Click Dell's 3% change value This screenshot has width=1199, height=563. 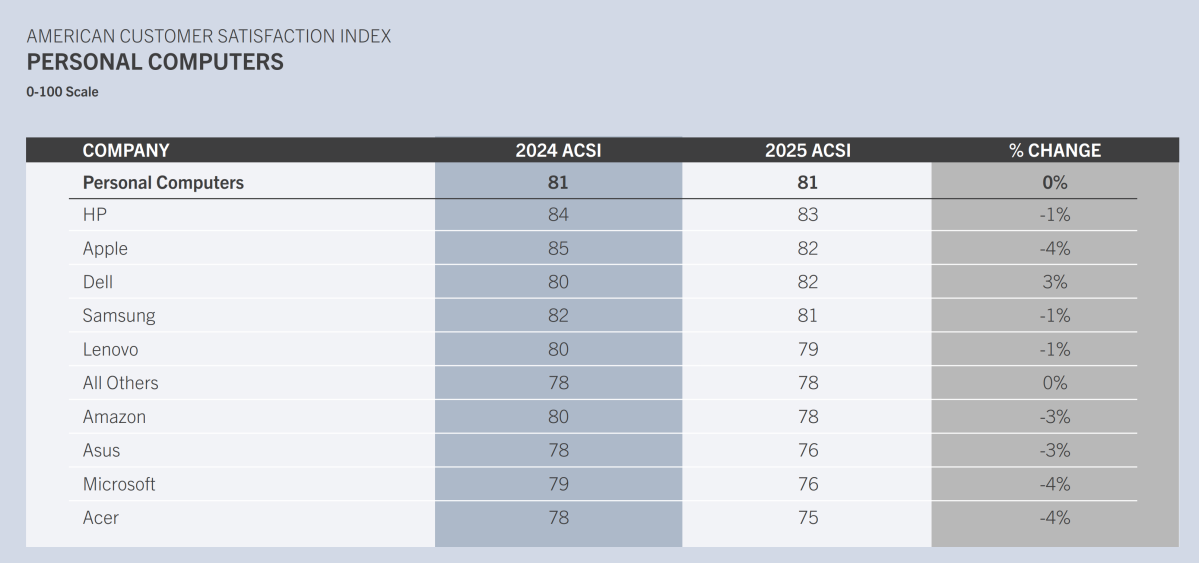(1054, 282)
